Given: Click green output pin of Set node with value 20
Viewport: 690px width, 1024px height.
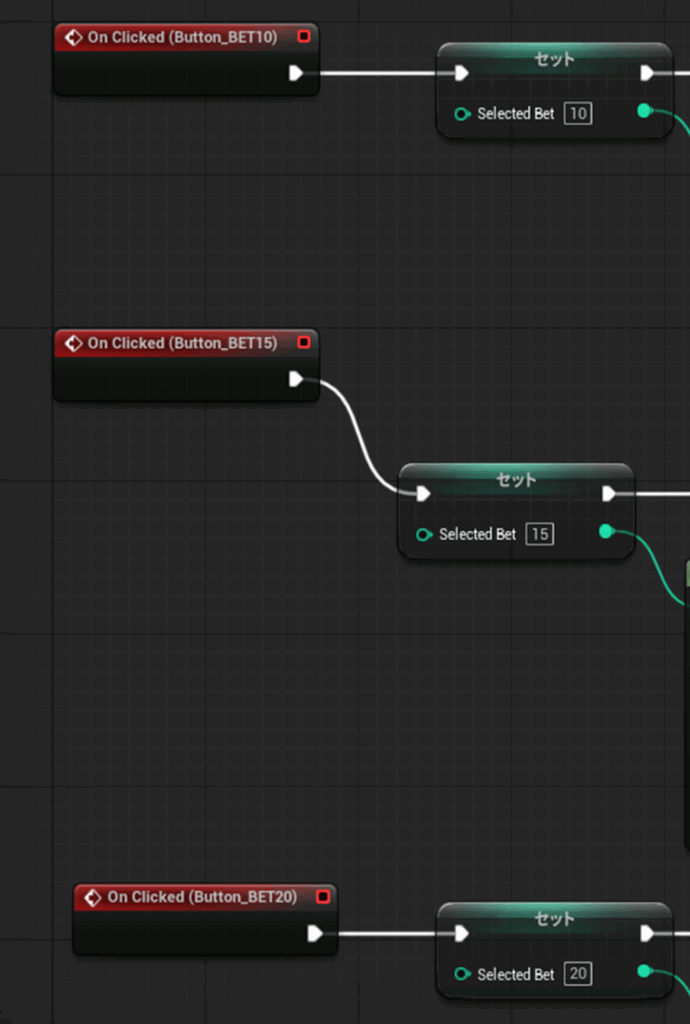Looking at the screenshot, I should coord(645,971).
